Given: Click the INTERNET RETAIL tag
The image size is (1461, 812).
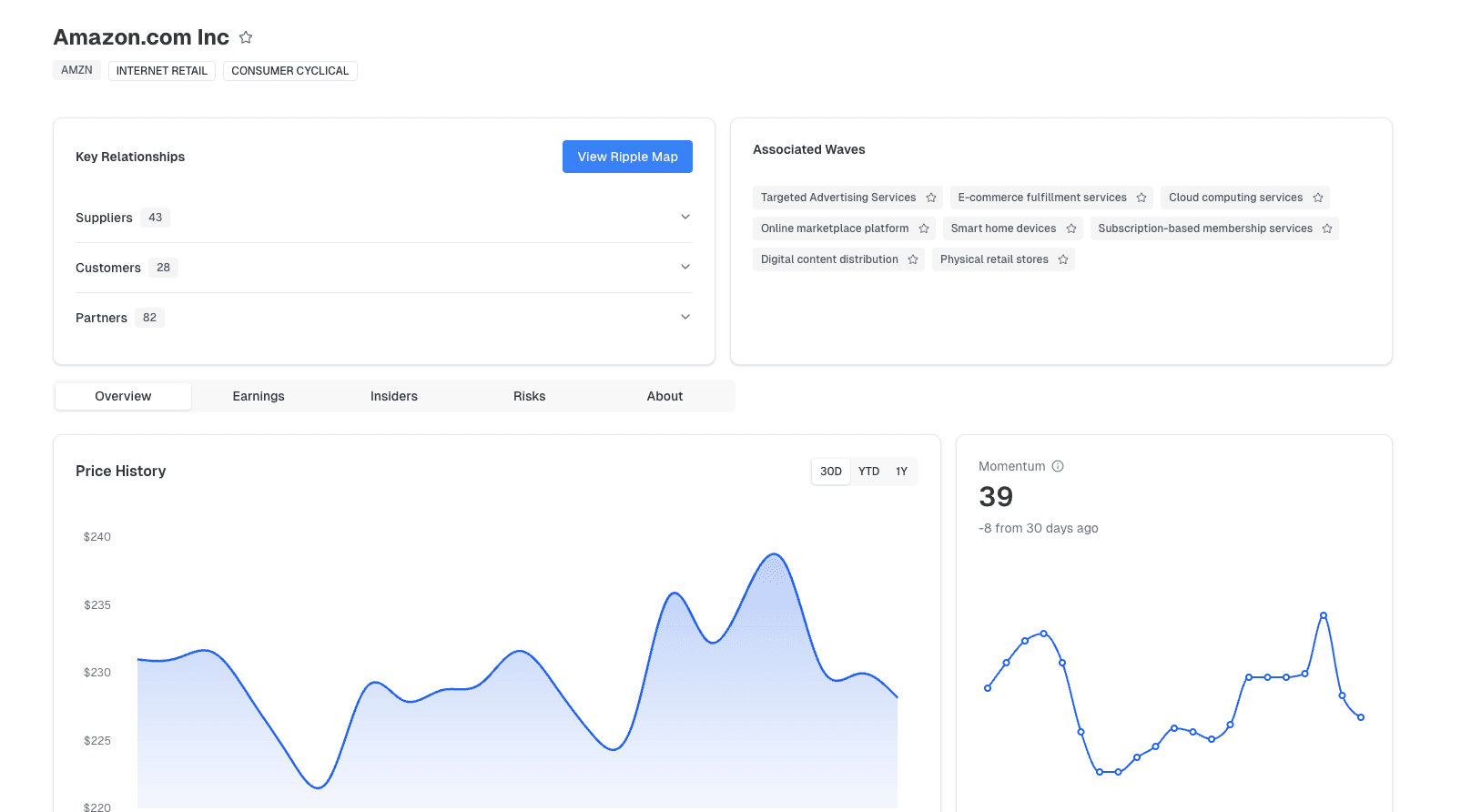Looking at the screenshot, I should click(x=162, y=71).
